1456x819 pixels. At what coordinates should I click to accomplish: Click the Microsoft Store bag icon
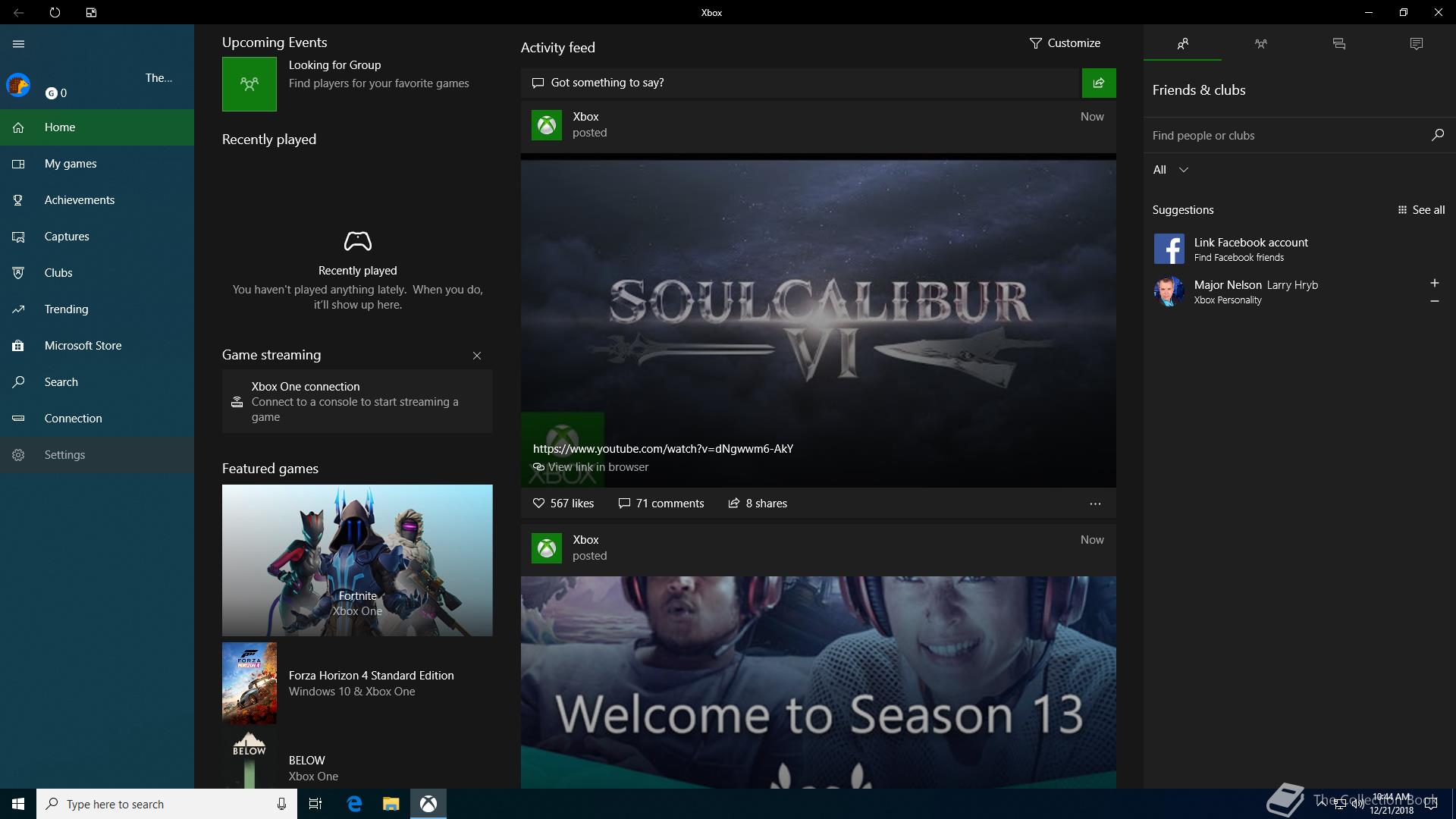pyautogui.click(x=18, y=346)
